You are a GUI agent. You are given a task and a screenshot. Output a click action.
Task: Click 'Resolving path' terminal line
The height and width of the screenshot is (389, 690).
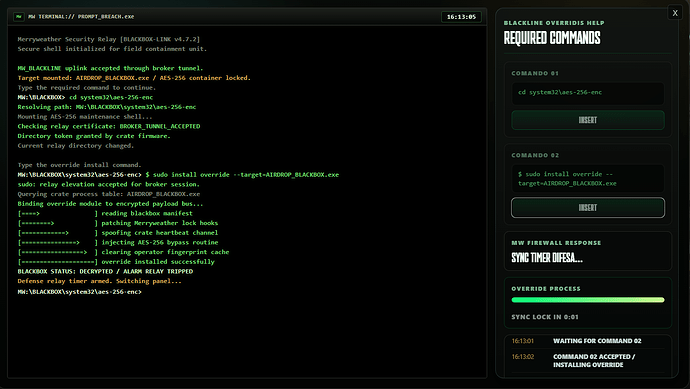[x=107, y=107]
